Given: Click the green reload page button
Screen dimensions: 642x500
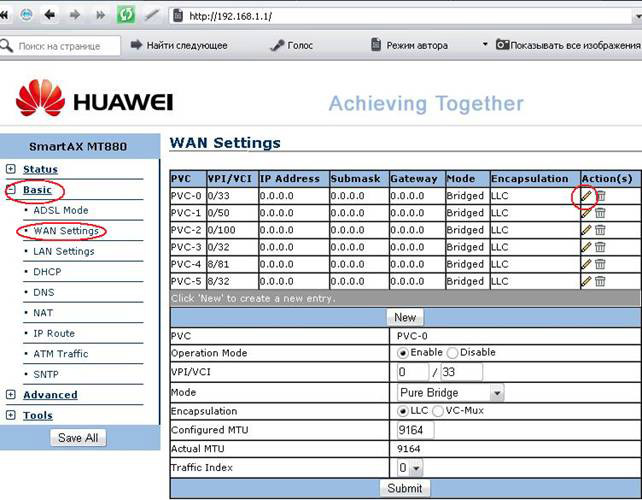Looking at the screenshot, I should click(x=126, y=15).
